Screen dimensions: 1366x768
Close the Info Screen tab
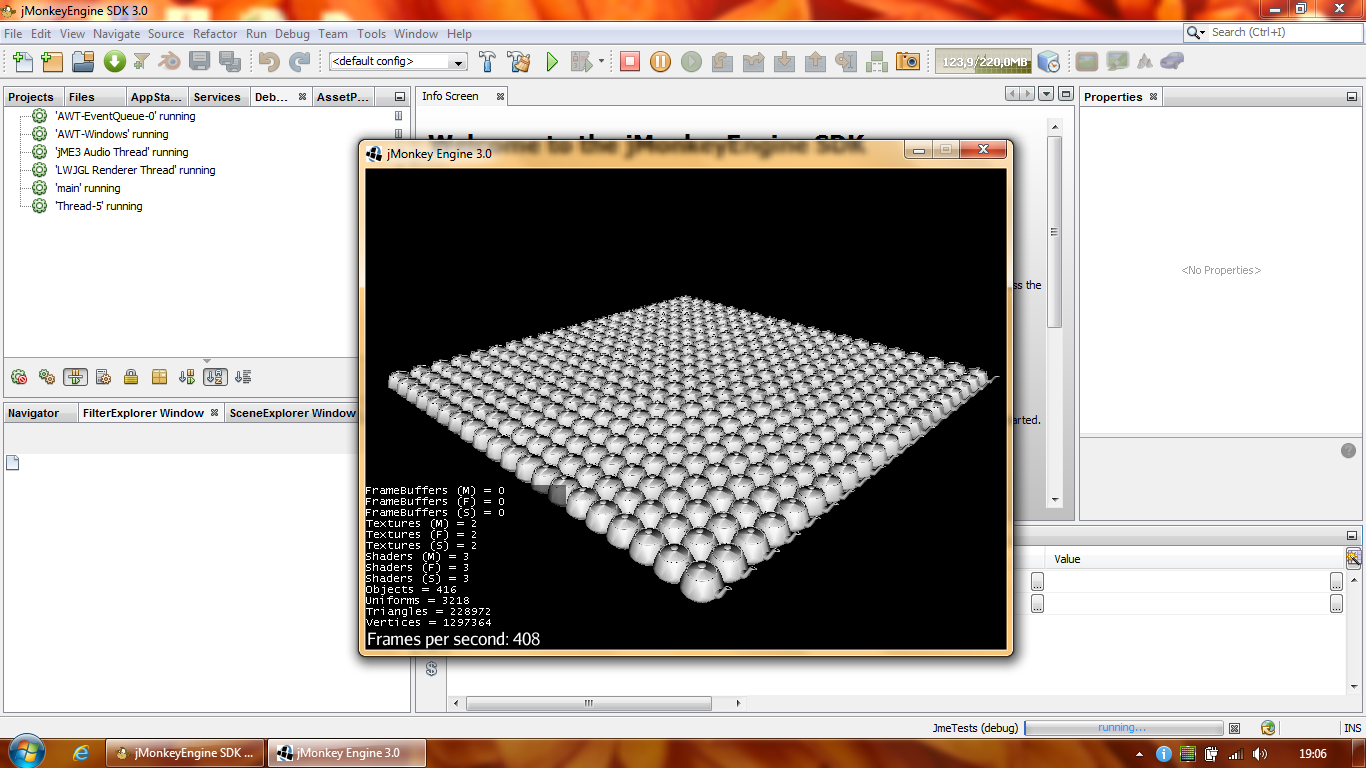point(501,96)
